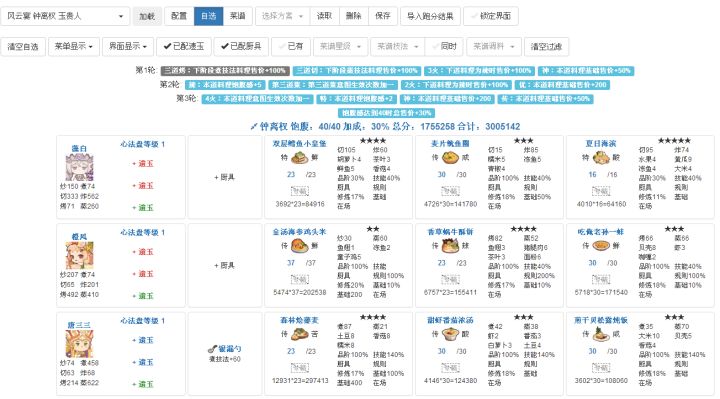Click + 厨具 in the 蓝白 row
This screenshot has width=720, height=399.
(225, 177)
